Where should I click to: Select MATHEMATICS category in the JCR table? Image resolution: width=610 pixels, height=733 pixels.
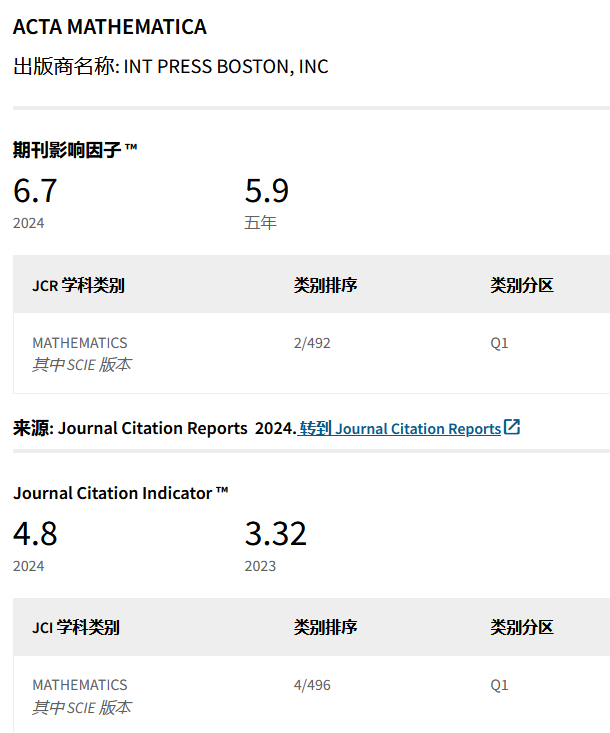point(80,343)
